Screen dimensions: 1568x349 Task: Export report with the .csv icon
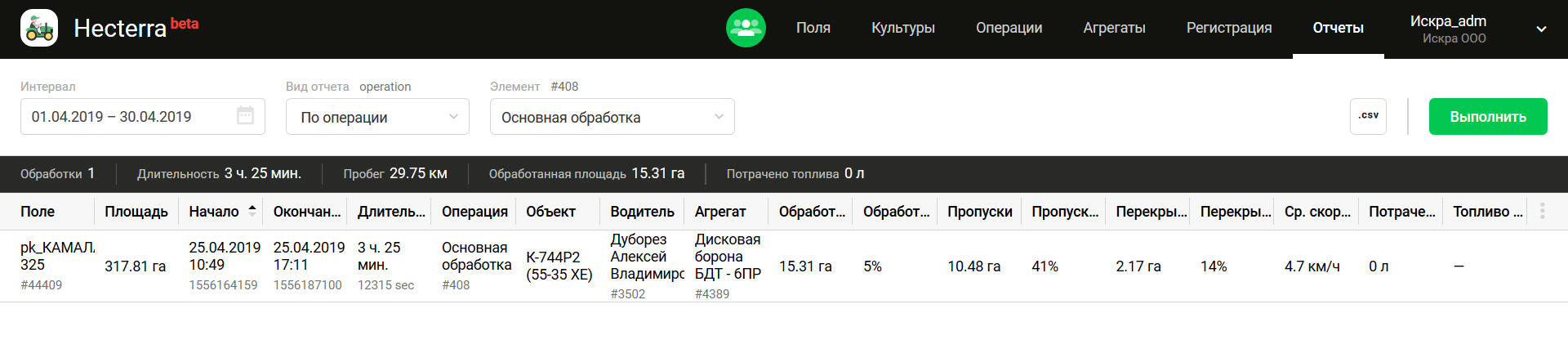(x=1368, y=116)
